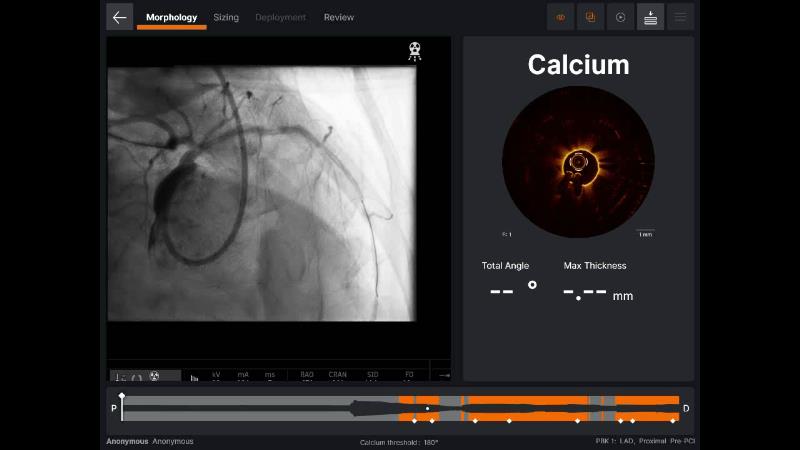The width and height of the screenshot is (800, 450).
Task: Open the hamburger menu icon
Action: pos(680,17)
